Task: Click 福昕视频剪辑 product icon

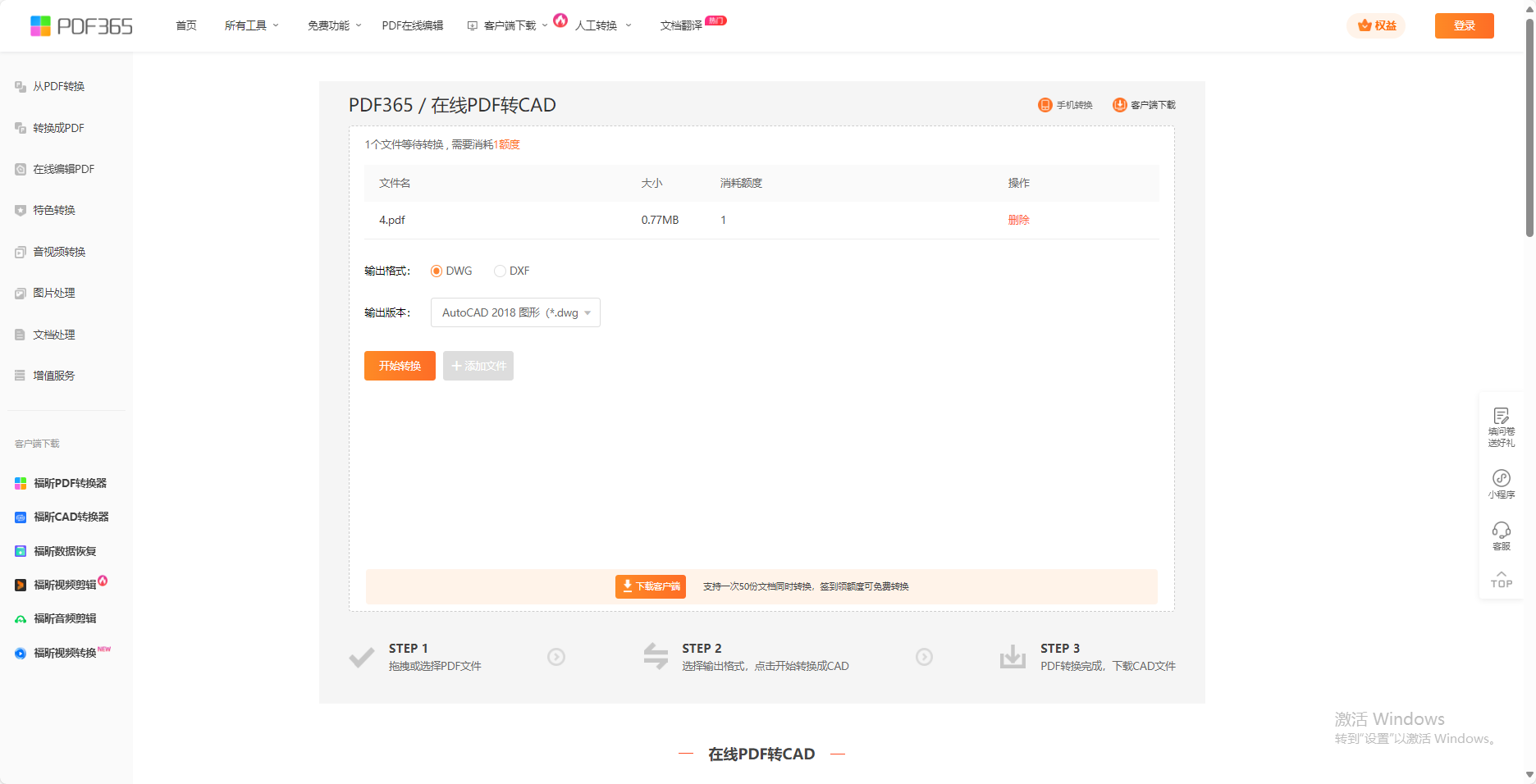Action: [x=21, y=585]
